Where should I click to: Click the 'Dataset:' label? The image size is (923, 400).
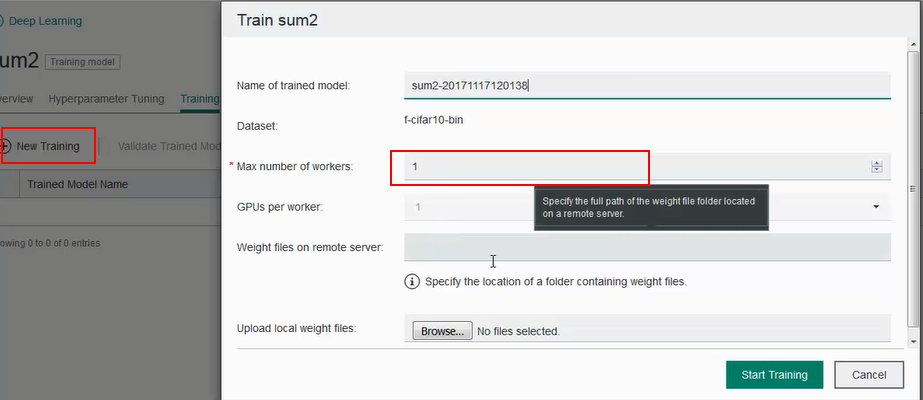[257, 126]
